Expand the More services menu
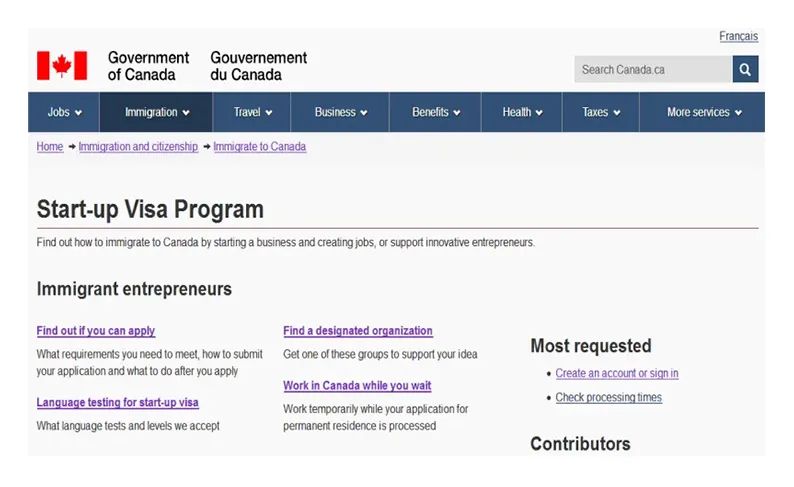794x487 pixels. pyautogui.click(x=703, y=112)
